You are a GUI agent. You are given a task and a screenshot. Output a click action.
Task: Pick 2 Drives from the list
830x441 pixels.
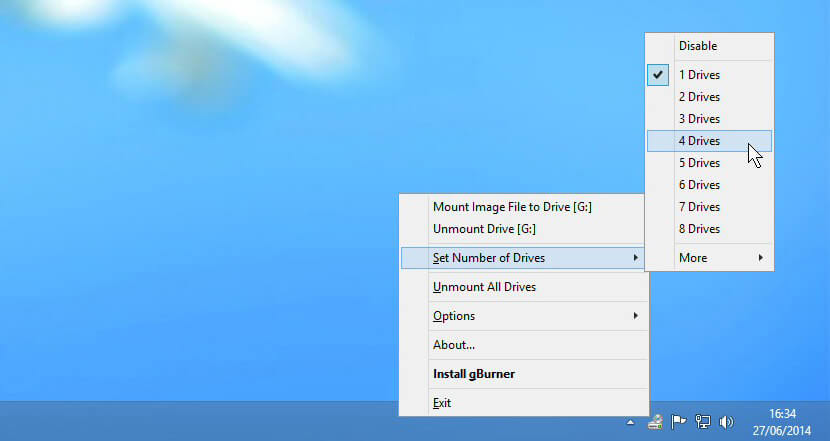point(699,97)
